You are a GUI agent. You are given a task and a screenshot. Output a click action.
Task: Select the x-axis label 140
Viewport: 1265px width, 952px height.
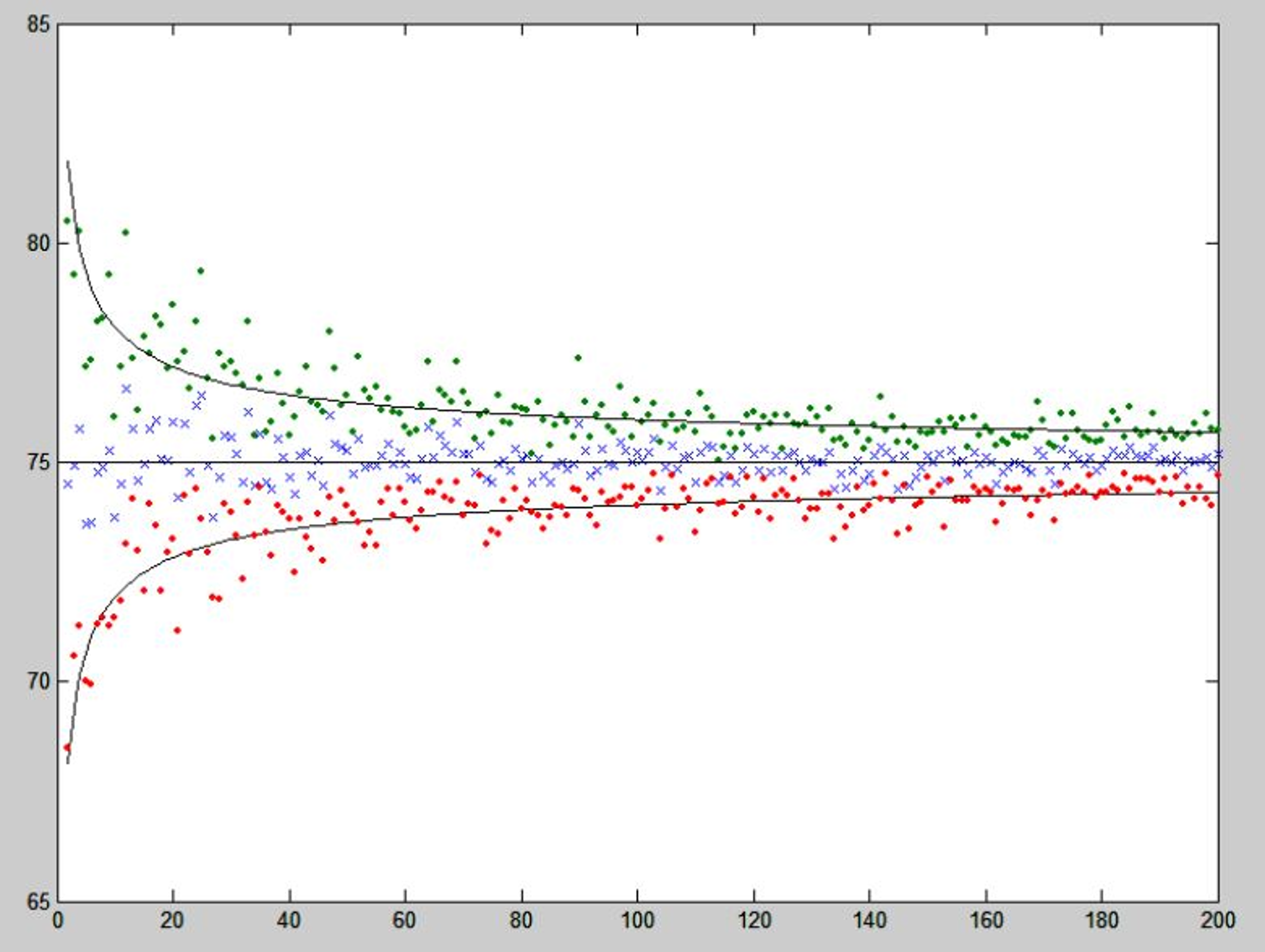coord(869,921)
